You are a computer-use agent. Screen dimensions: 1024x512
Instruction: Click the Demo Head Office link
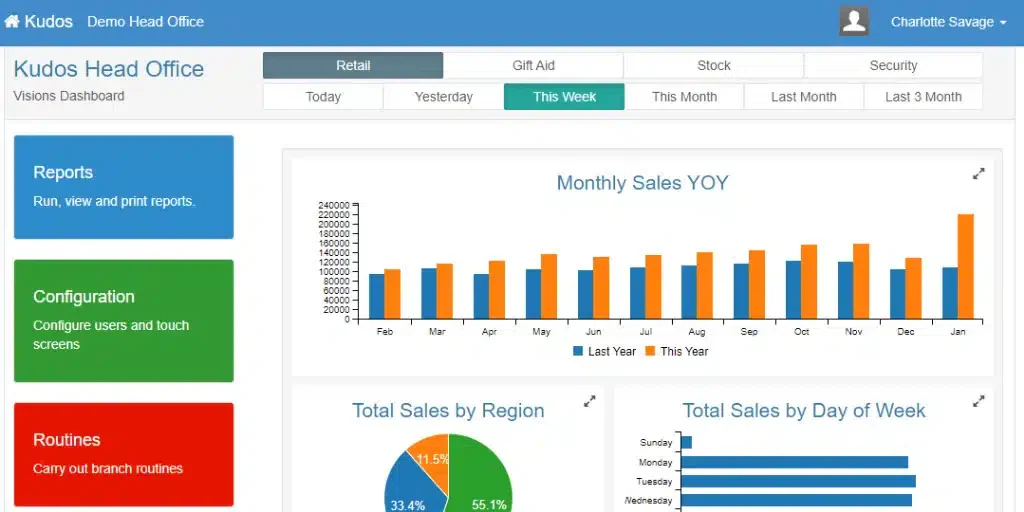(x=146, y=22)
